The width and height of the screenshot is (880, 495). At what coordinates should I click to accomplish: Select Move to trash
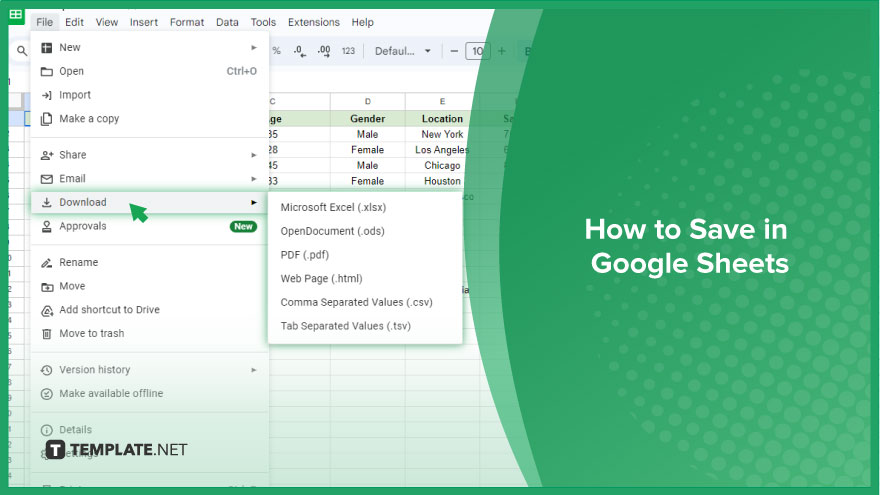click(149, 333)
